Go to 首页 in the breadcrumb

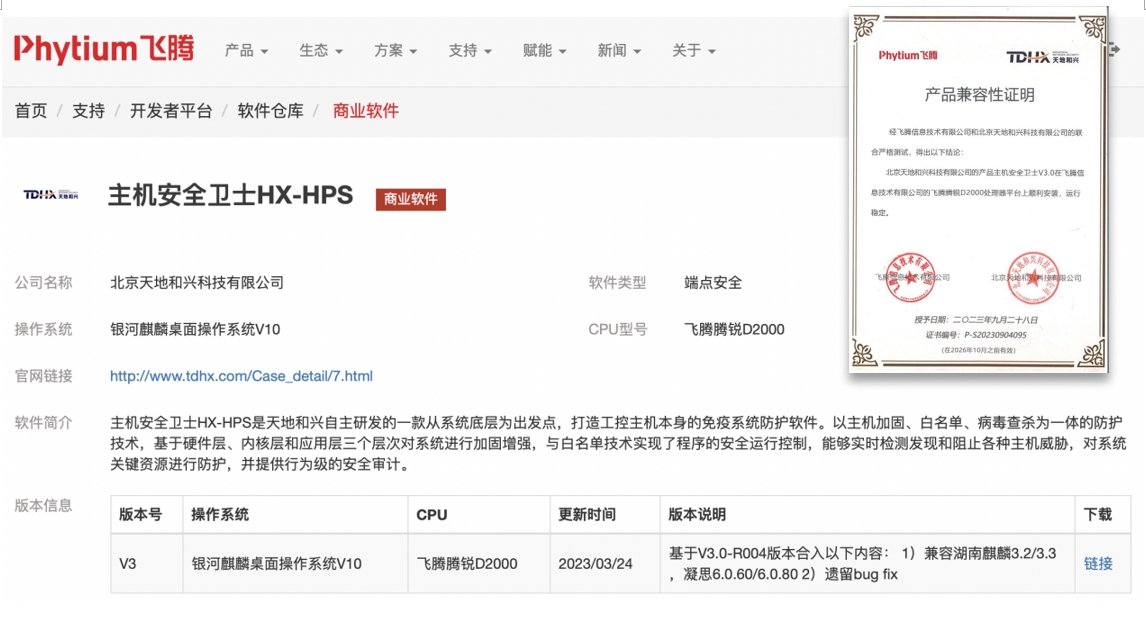coord(31,111)
